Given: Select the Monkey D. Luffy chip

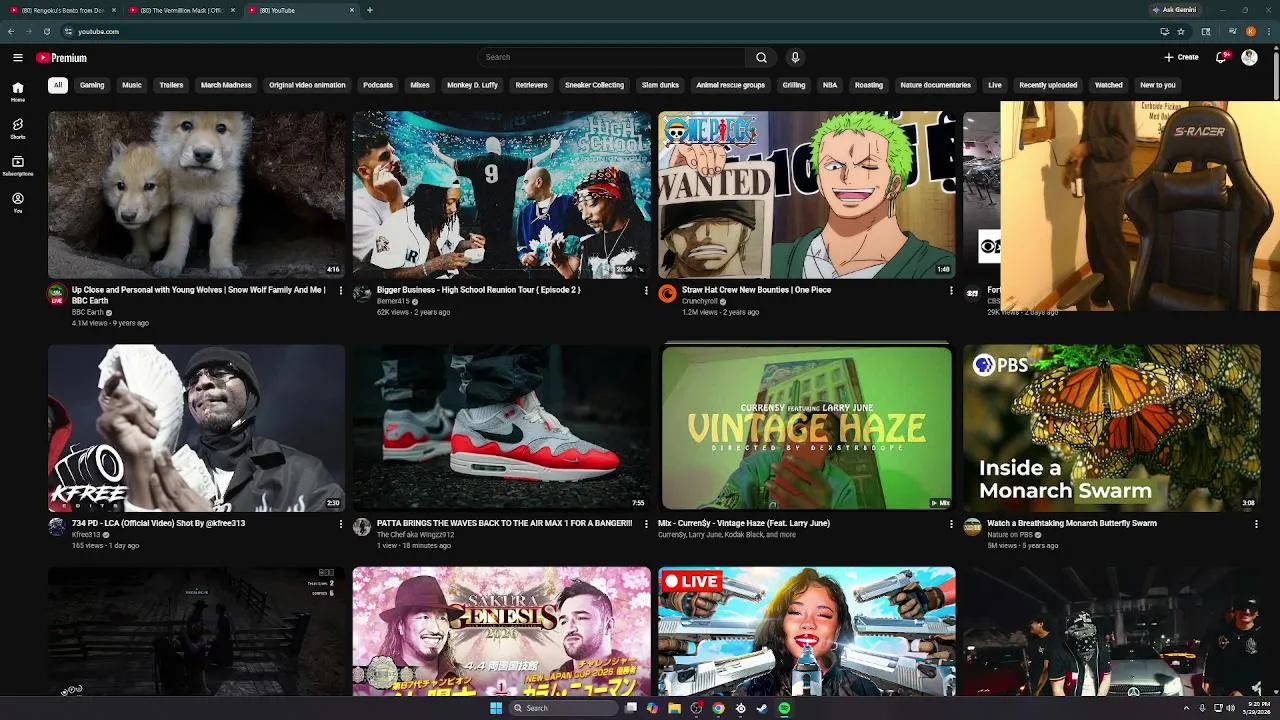Looking at the screenshot, I should [x=472, y=85].
